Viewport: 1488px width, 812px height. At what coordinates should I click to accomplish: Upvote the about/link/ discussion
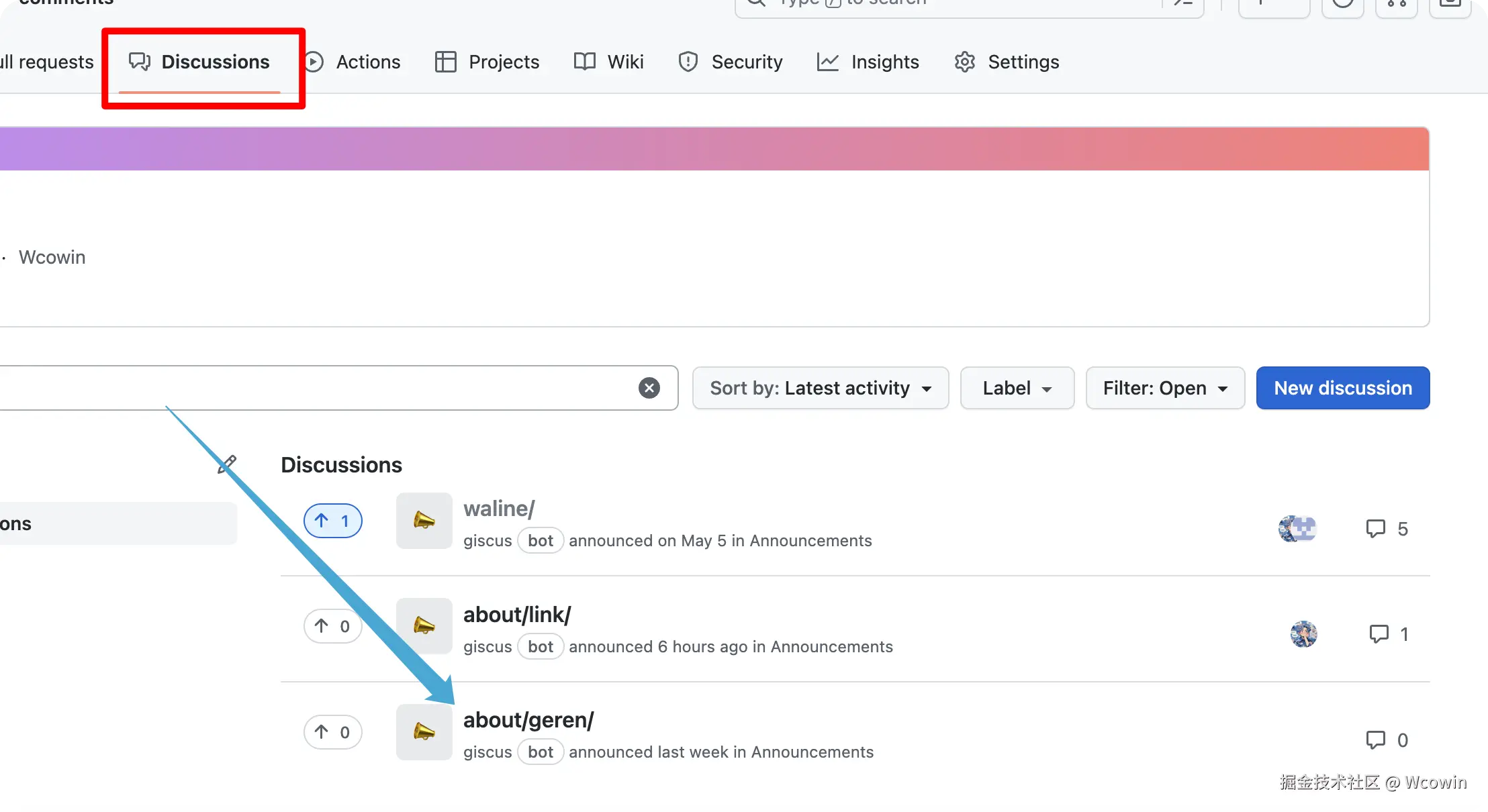[332, 626]
